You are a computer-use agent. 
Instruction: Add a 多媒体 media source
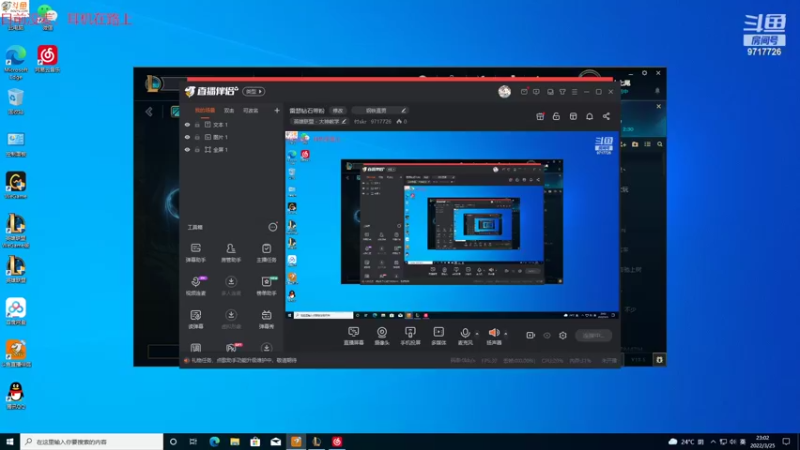point(439,336)
